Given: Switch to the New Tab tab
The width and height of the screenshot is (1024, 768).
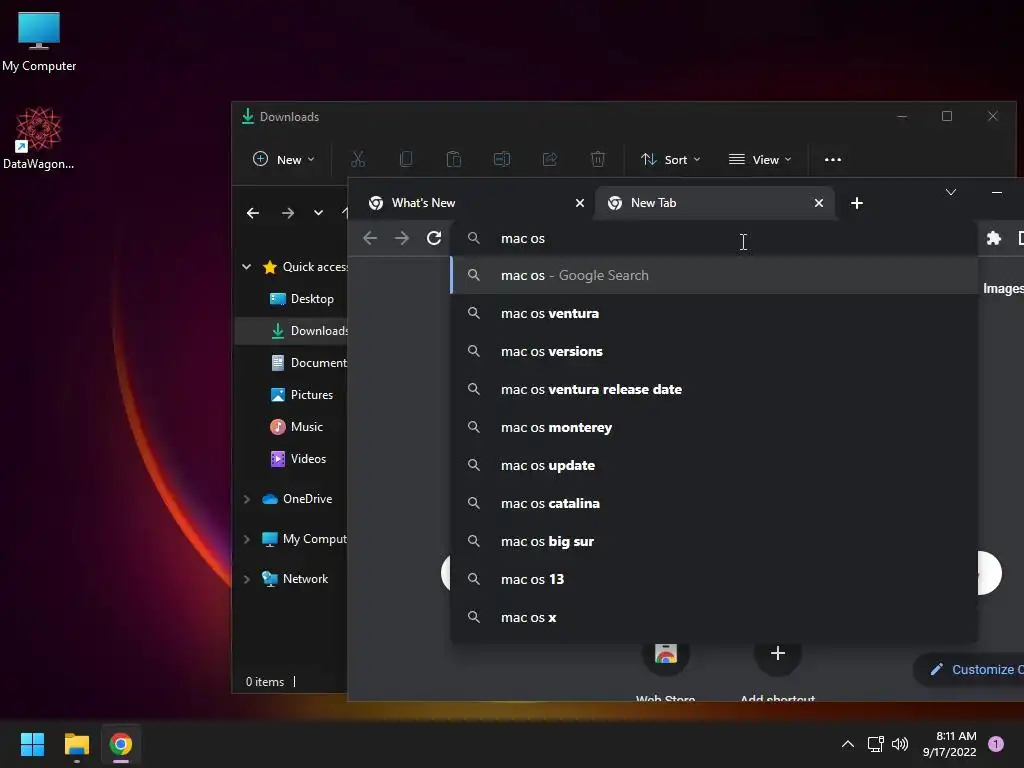Looking at the screenshot, I should pos(713,203).
